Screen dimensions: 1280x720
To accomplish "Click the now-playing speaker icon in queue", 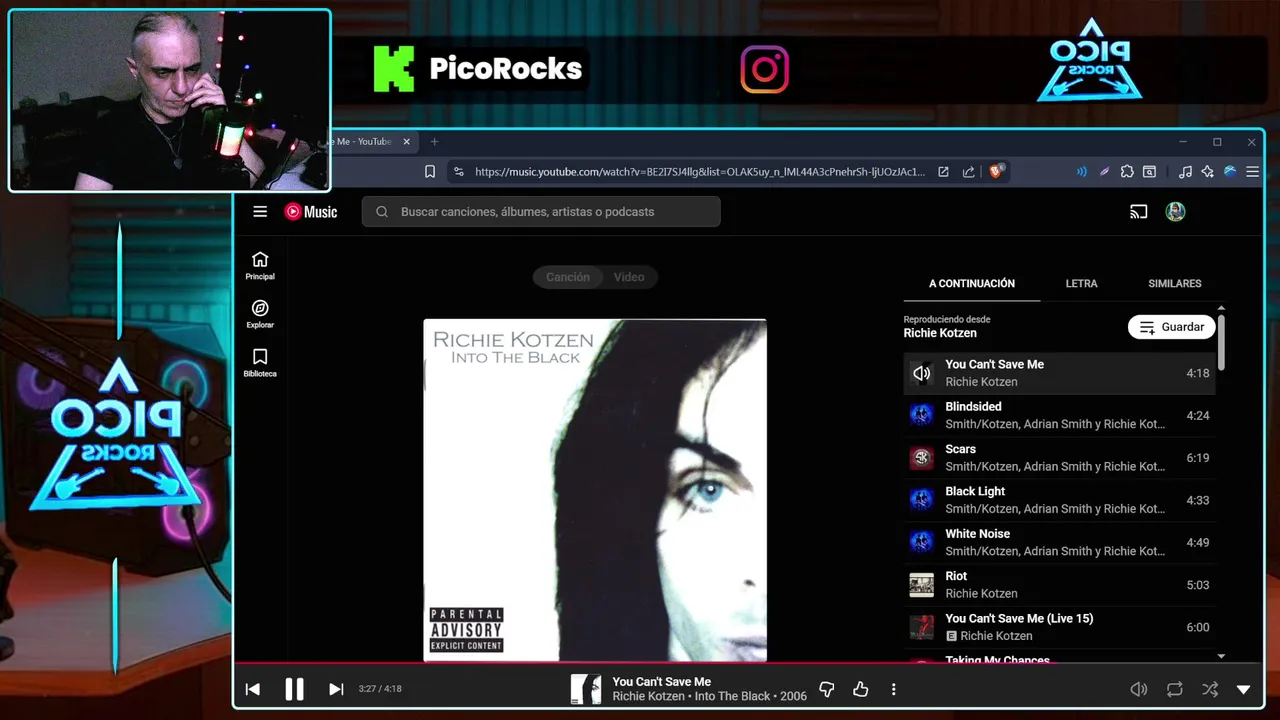I will coord(921,373).
